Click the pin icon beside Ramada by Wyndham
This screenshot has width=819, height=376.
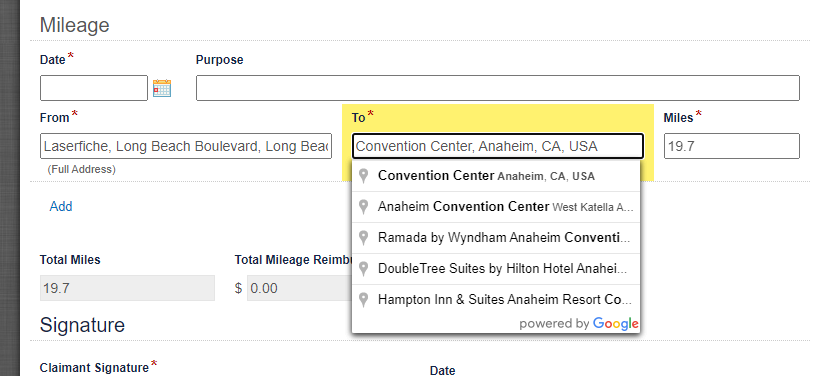click(364, 238)
